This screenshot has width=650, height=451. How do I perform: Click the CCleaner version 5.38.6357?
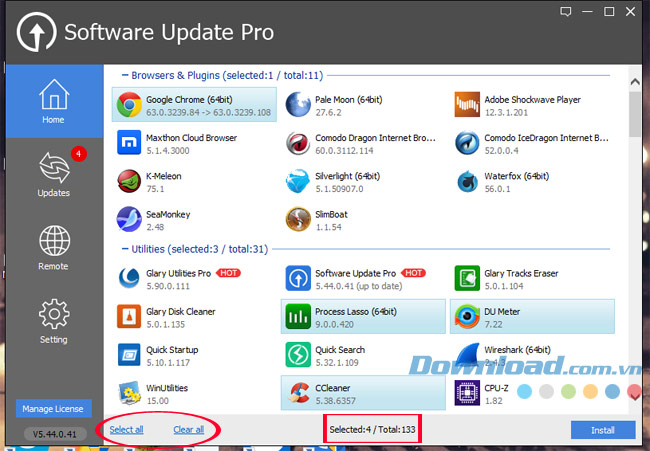(335, 401)
